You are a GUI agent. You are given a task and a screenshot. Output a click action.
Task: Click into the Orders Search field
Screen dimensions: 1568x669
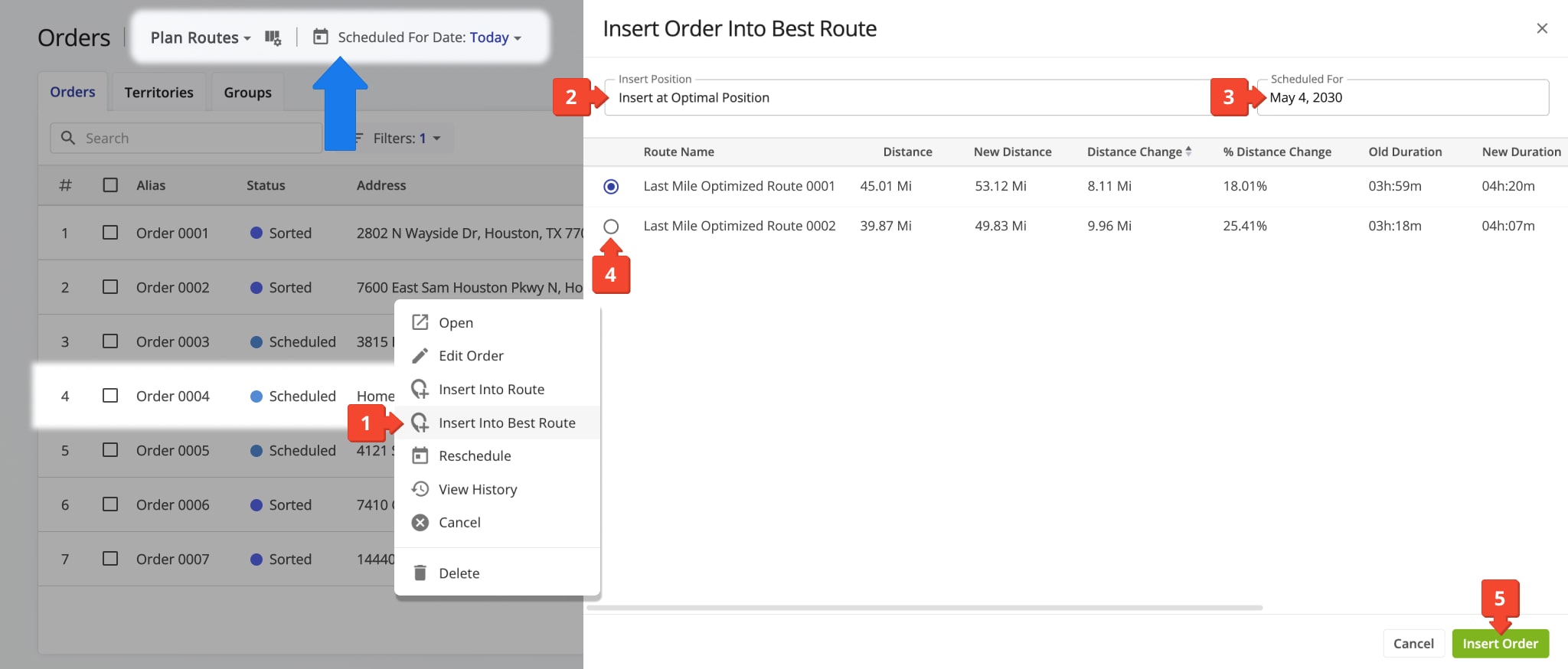pyautogui.click(x=187, y=138)
